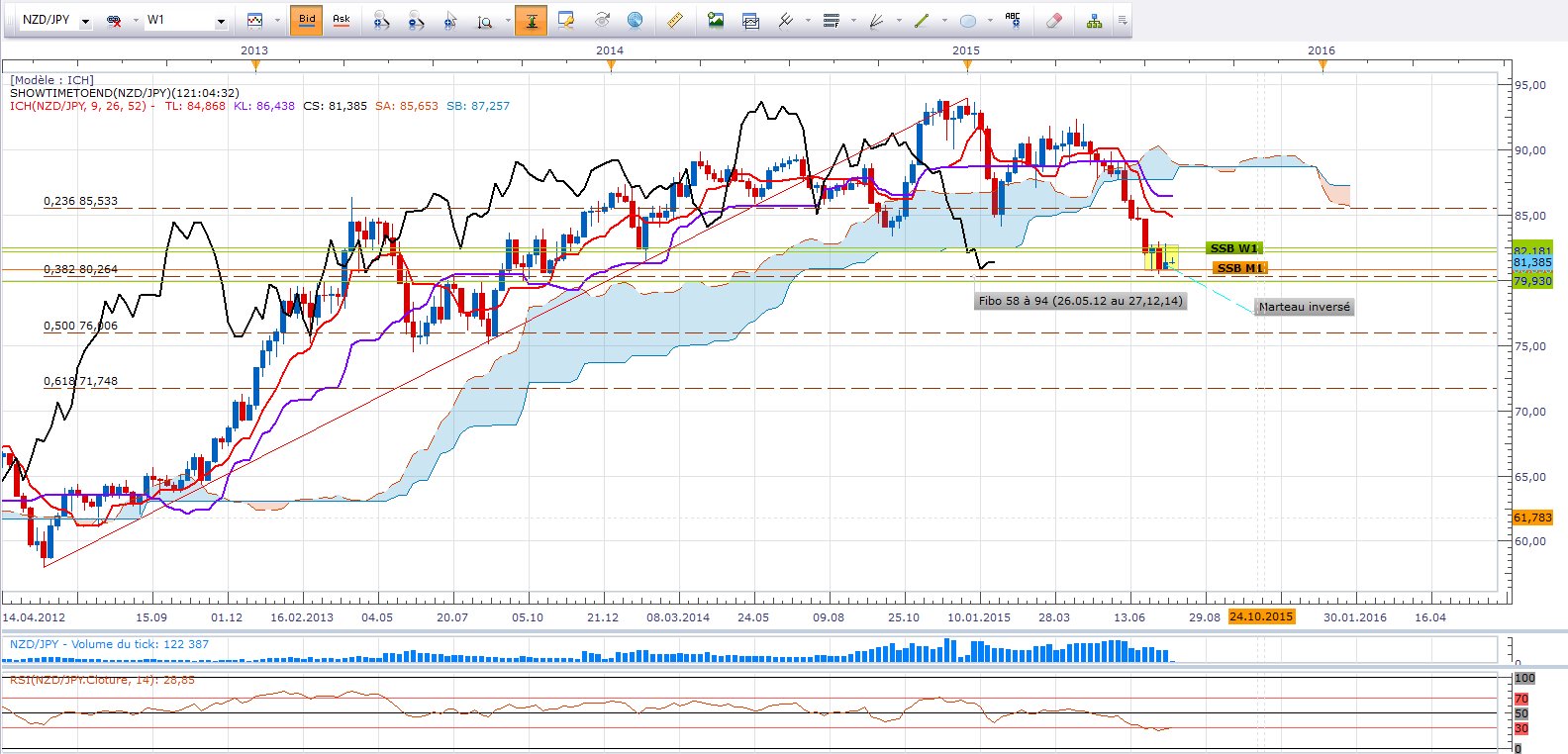Click the KL: 86,438 value
1568x754 pixels.
[x=264, y=106]
